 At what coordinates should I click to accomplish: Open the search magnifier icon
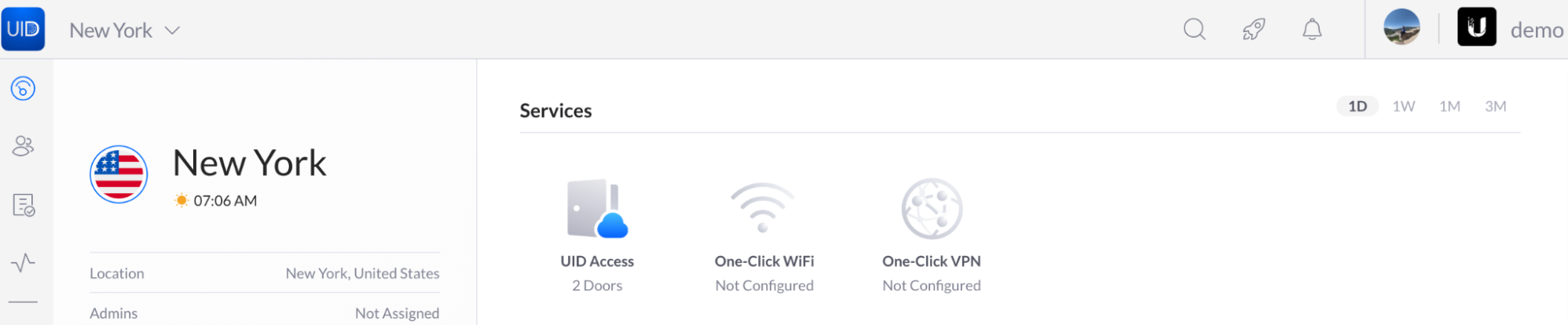click(x=1194, y=30)
